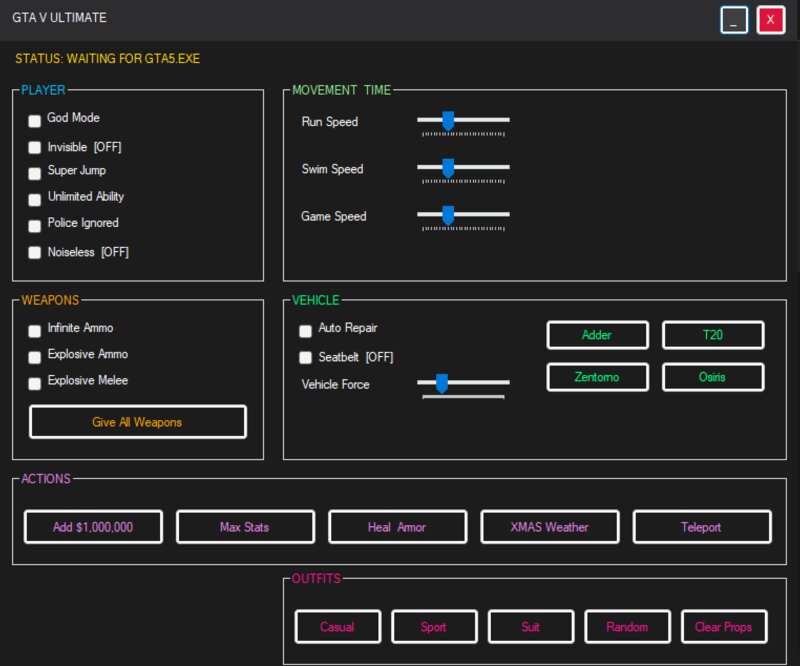Check the Police Ignored option
Viewport: 800px width, 666px height.
(35, 225)
